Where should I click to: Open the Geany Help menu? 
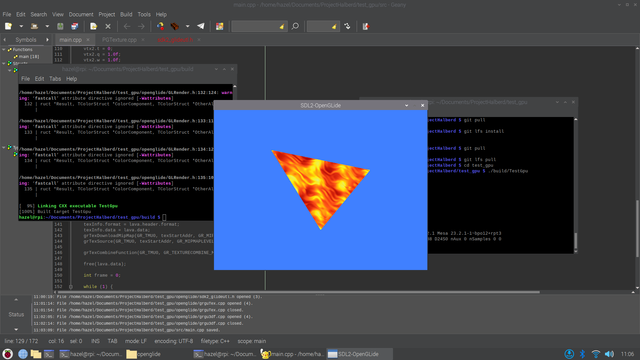click(161, 14)
